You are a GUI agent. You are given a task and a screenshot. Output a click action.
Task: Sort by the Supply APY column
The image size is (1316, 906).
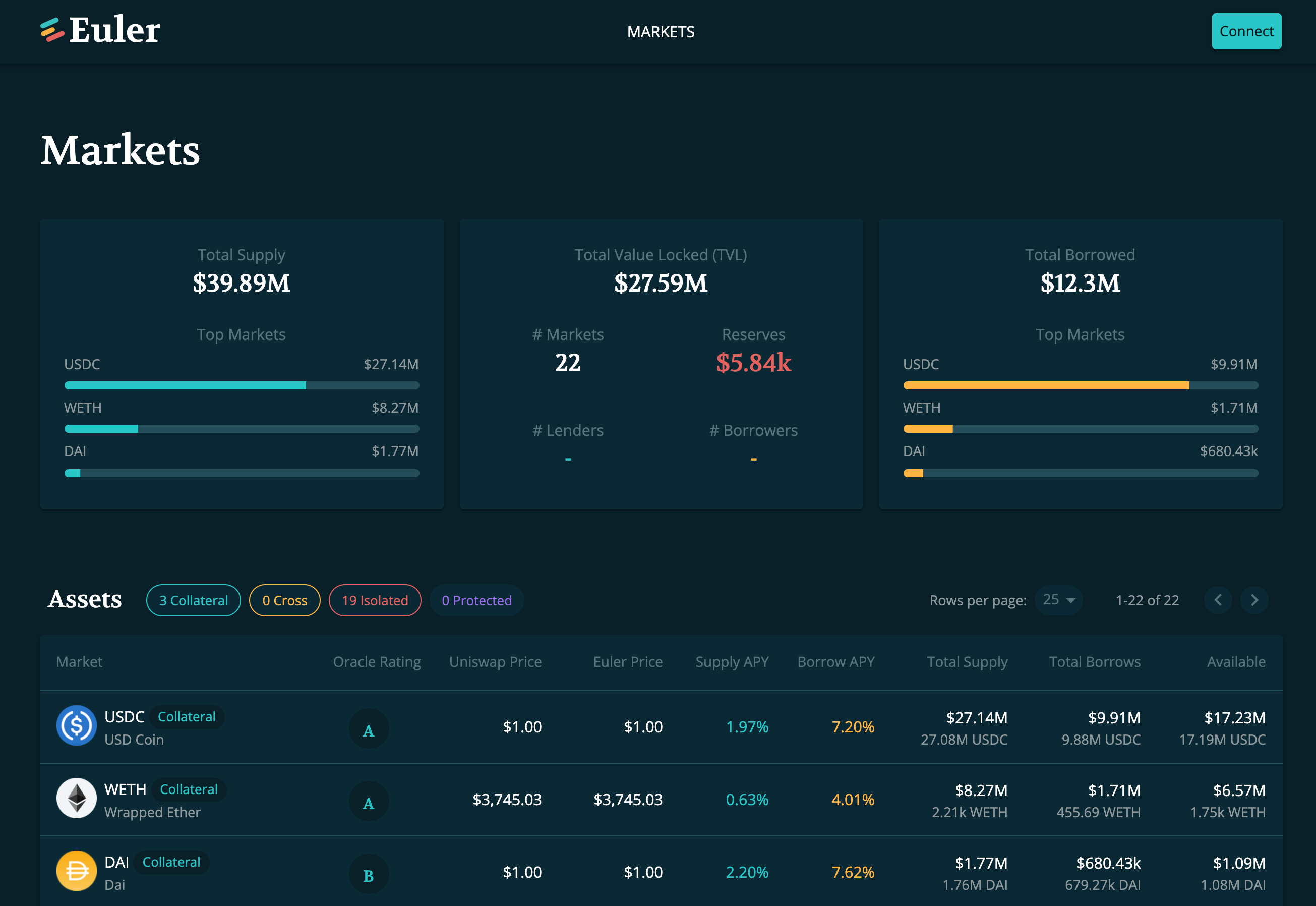click(x=732, y=662)
